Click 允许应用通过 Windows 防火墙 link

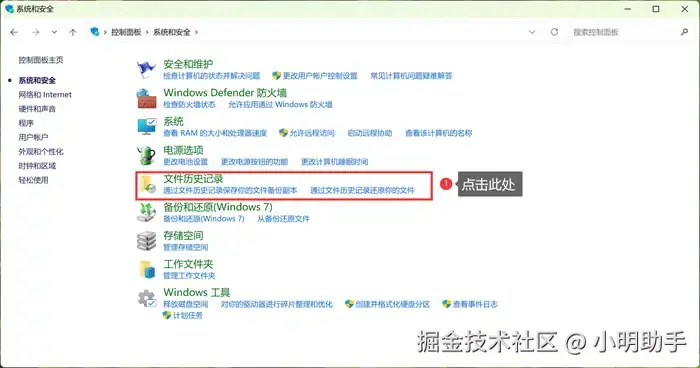point(280,105)
